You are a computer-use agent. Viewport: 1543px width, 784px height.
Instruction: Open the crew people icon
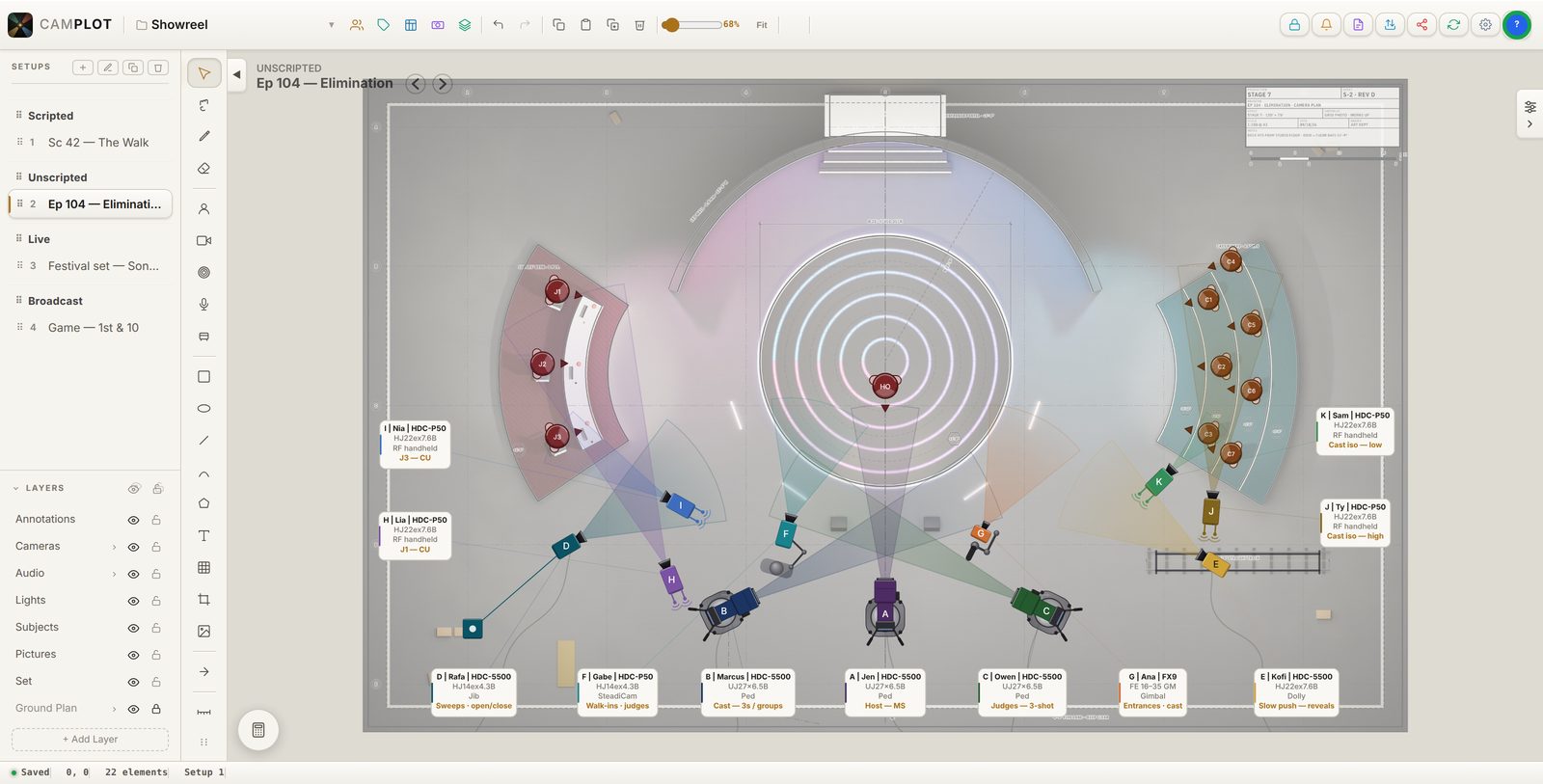[x=357, y=25]
